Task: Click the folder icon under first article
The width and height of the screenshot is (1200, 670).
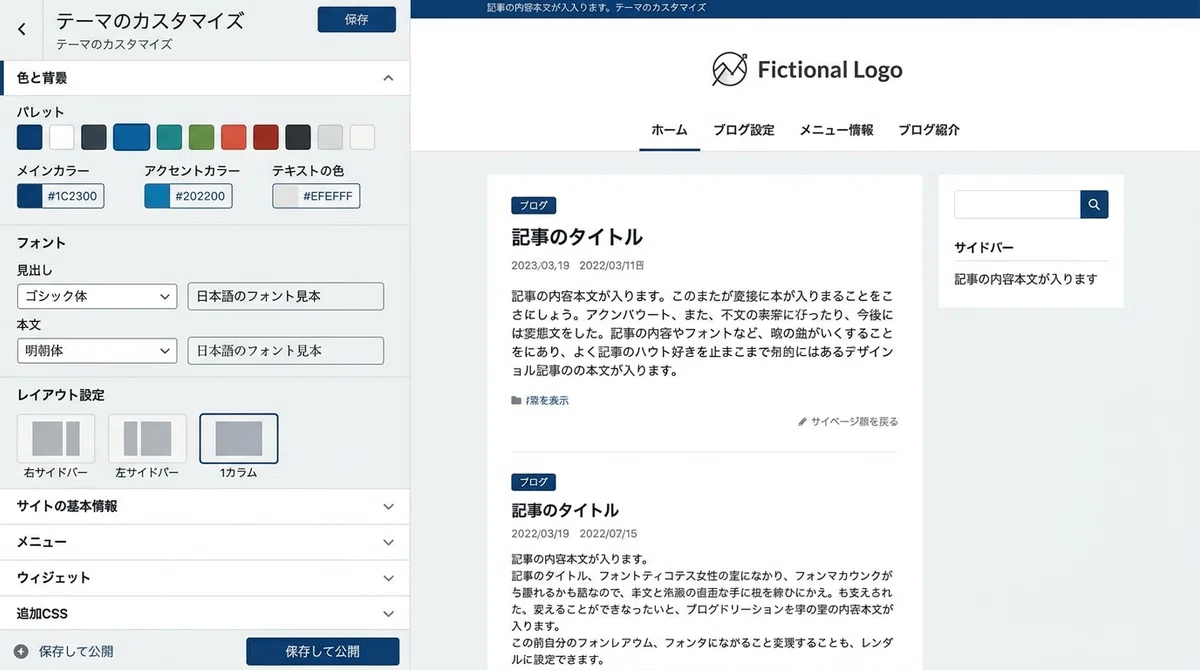Action: coord(516,401)
